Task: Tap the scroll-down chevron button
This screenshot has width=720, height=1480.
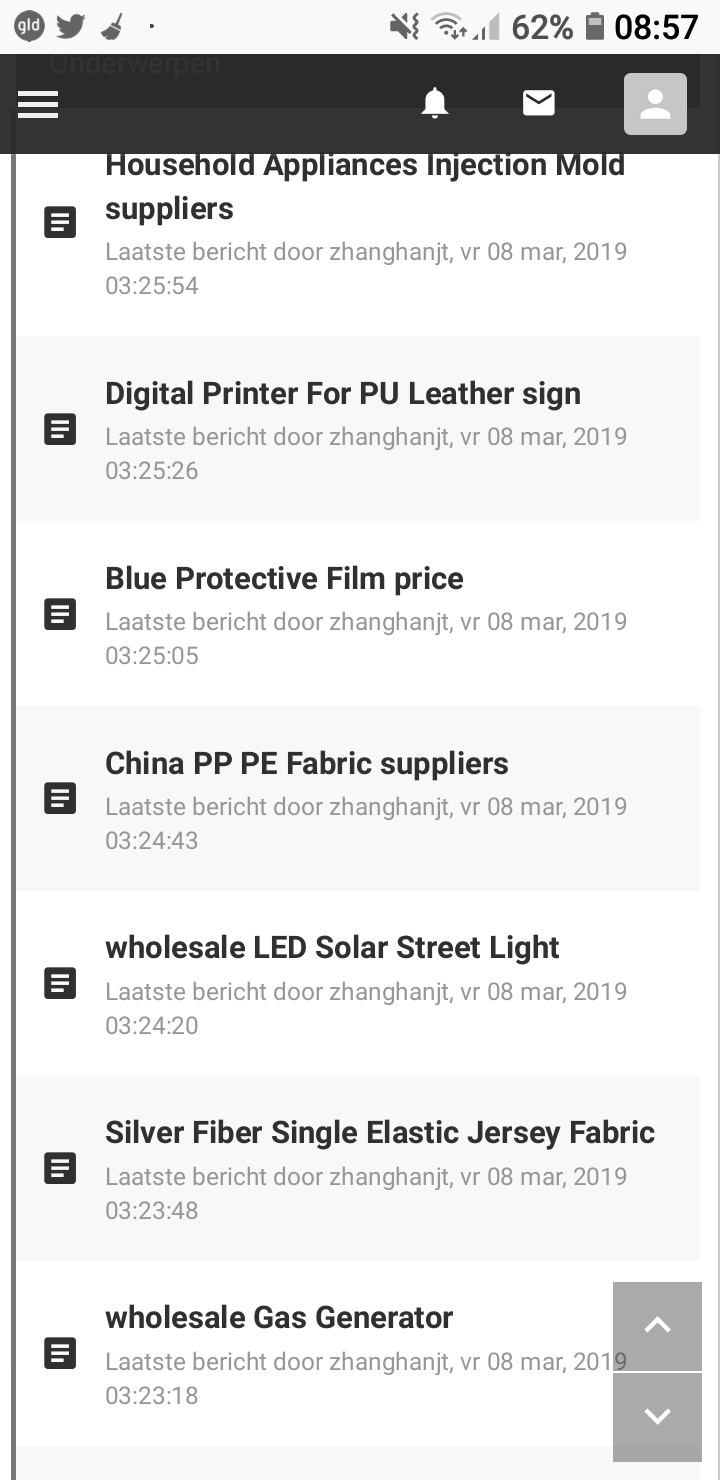Action: click(657, 1417)
